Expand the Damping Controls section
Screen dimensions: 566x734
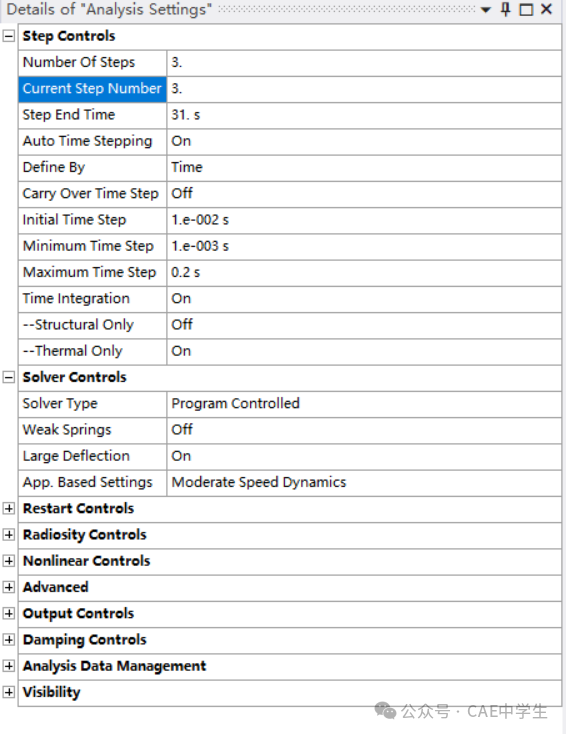(9, 639)
